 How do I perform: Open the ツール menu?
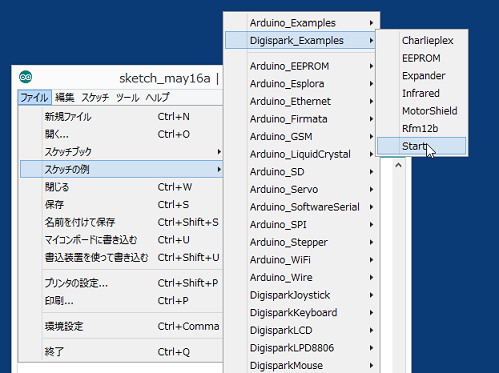point(127,98)
